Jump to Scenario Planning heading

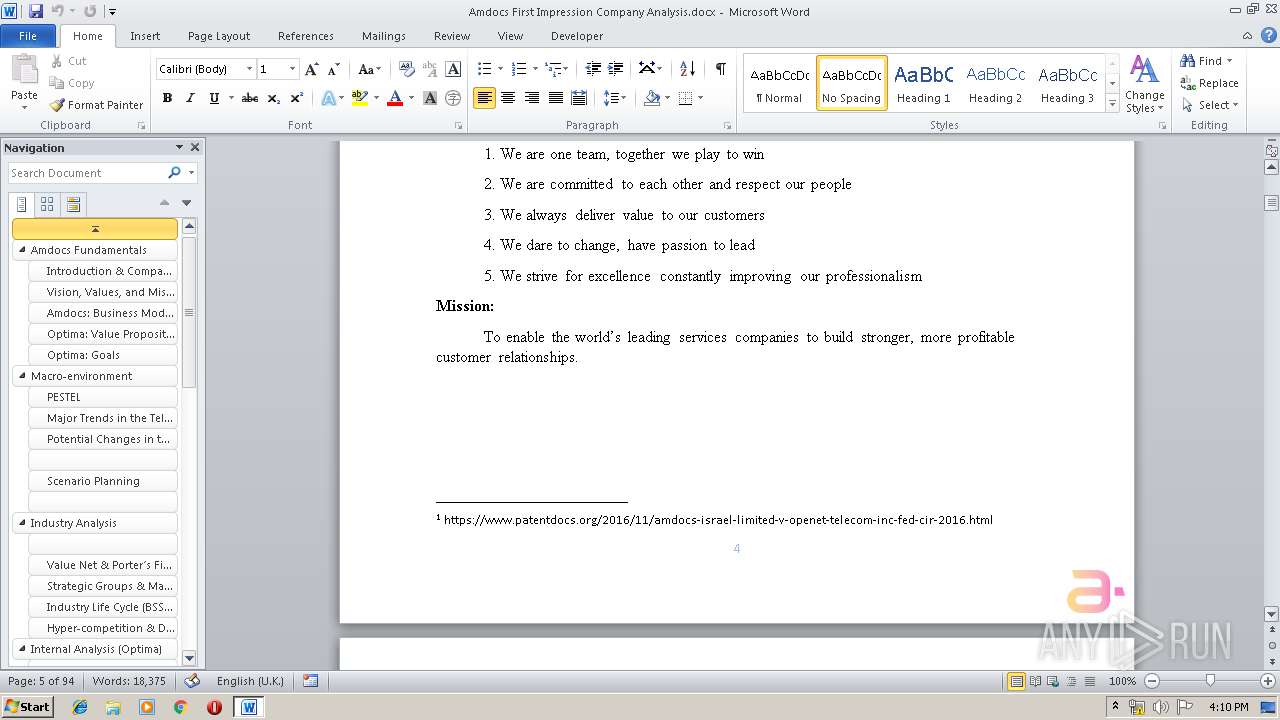point(103,481)
